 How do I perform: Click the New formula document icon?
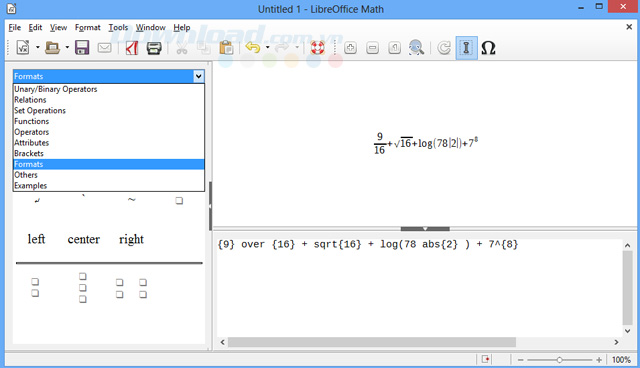(x=23, y=48)
